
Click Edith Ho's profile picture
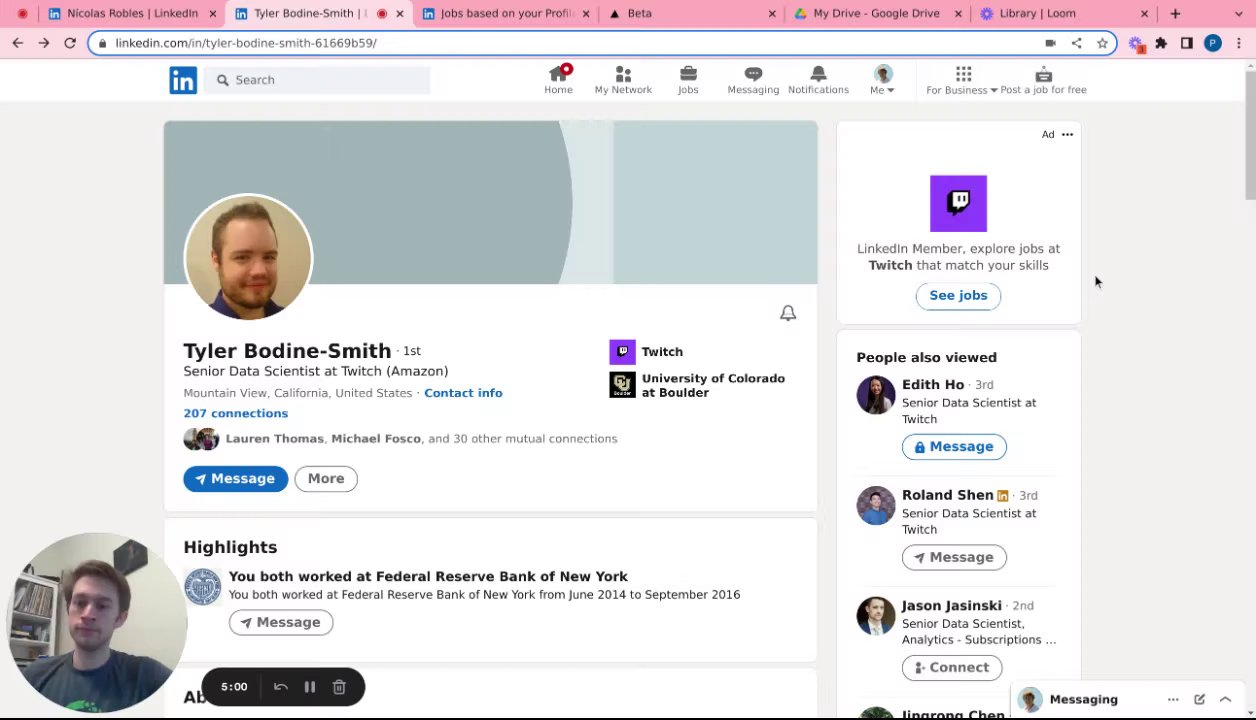point(876,395)
